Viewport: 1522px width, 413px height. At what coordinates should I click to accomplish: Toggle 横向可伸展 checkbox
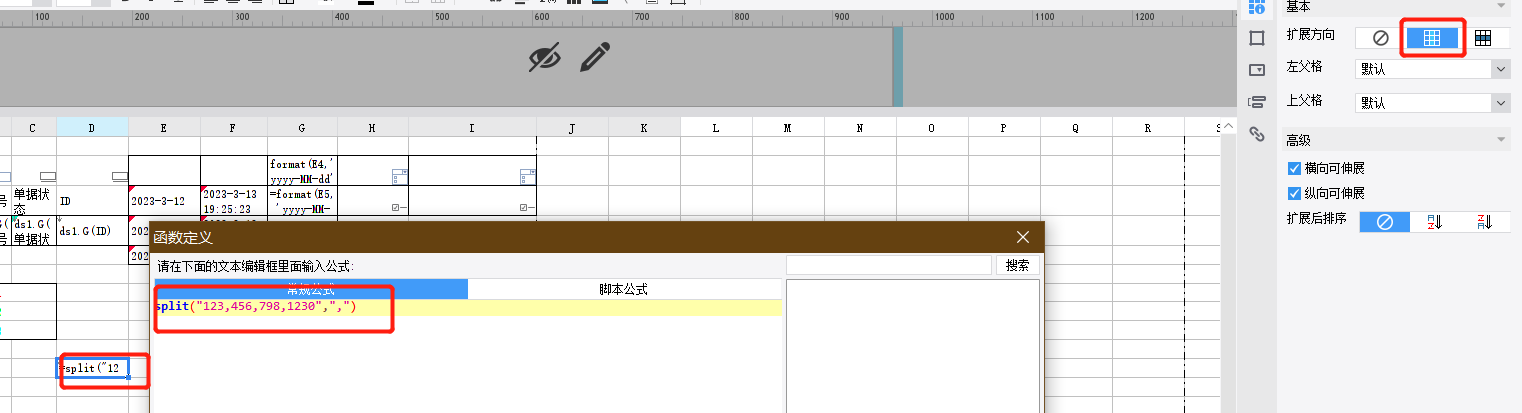(1294, 168)
